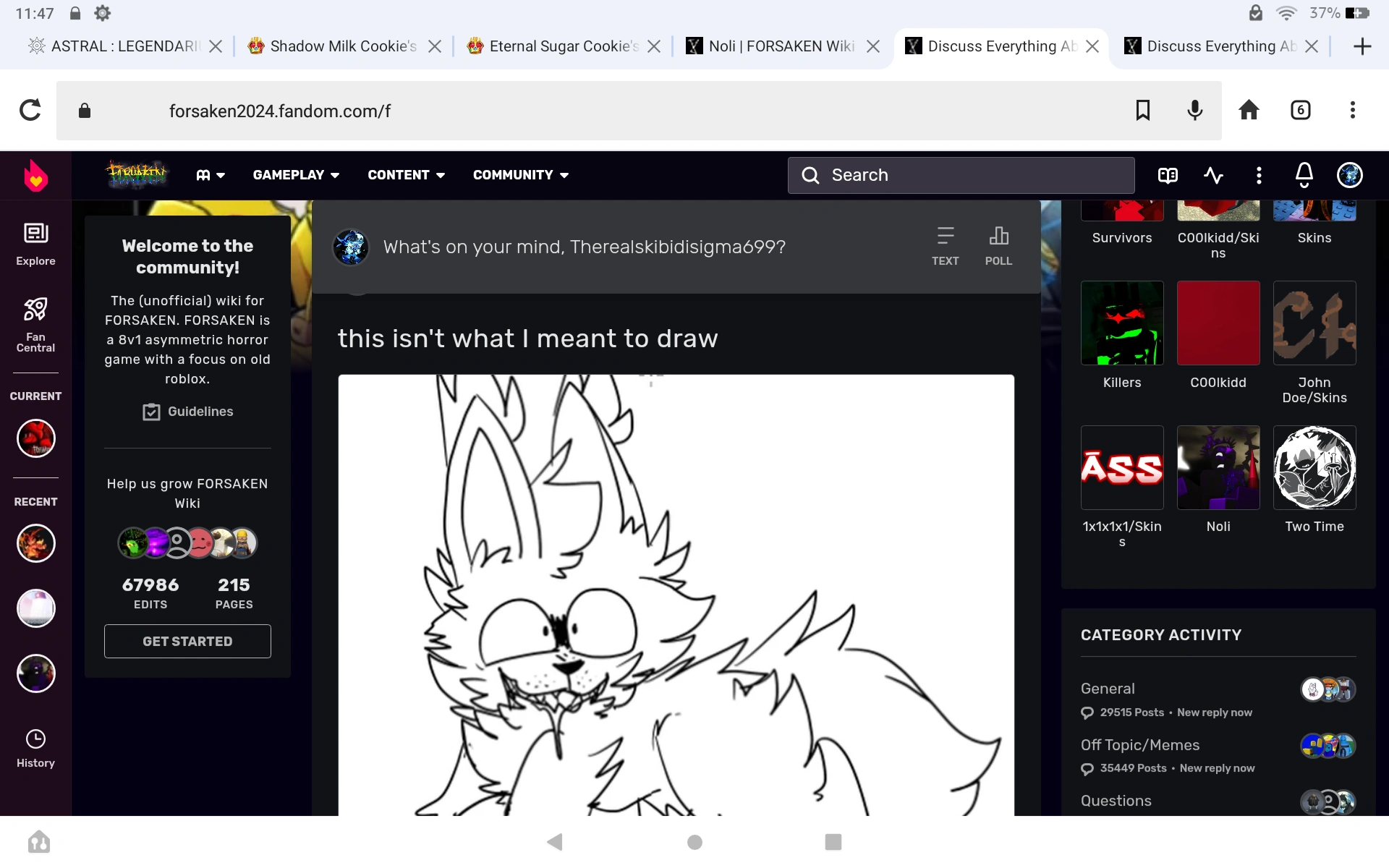Click the wiki Search field

[x=961, y=175]
